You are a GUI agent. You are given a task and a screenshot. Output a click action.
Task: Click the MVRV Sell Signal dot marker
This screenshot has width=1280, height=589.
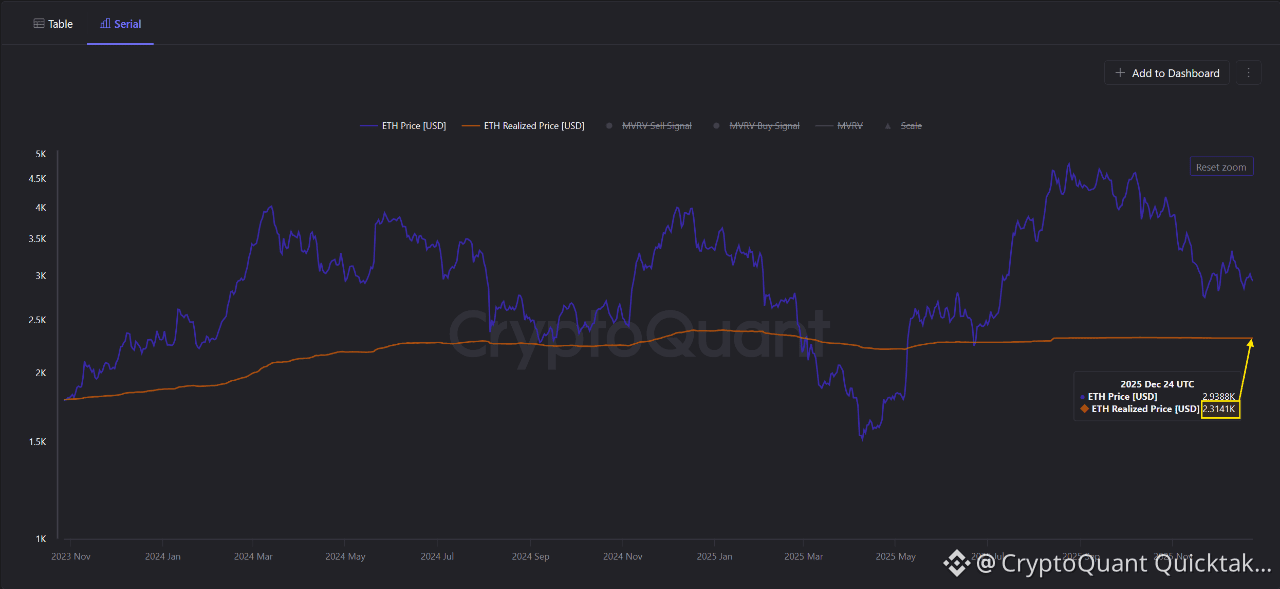click(x=607, y=126)
